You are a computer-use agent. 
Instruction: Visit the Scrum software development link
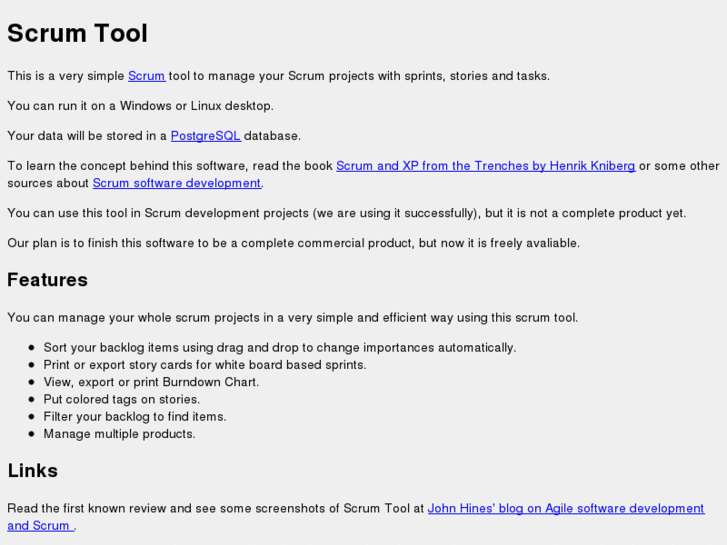(176, 183)
